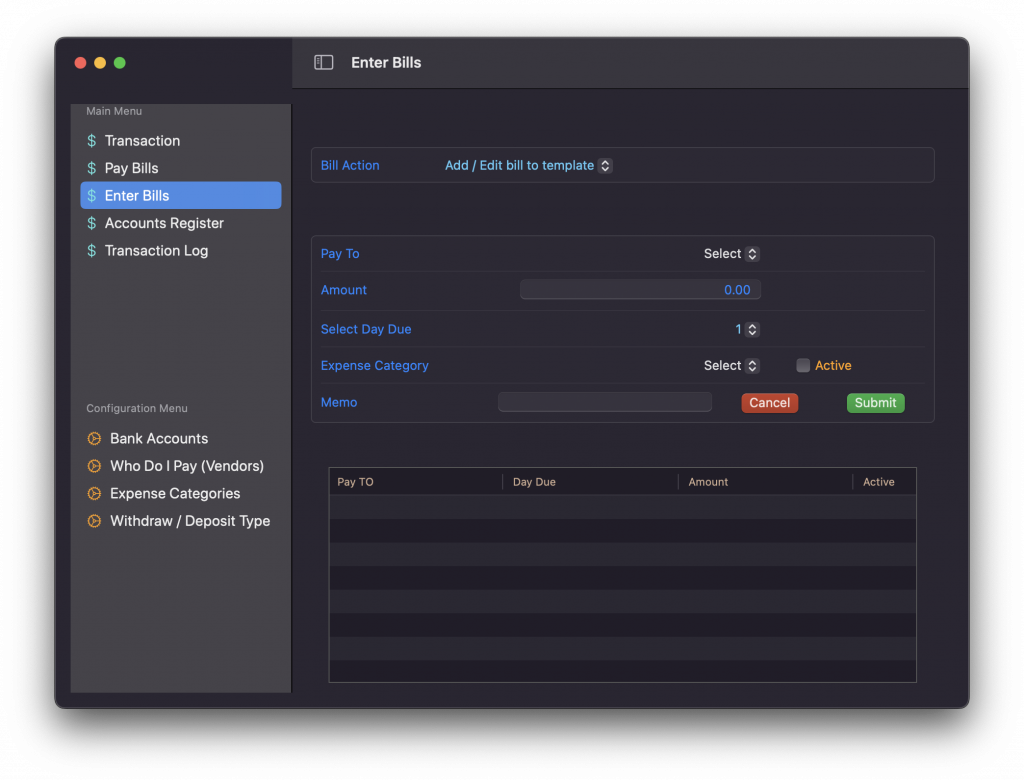Enable the Active checkbox
This screenshot has height=781, width=1024.
coord(803,366)
